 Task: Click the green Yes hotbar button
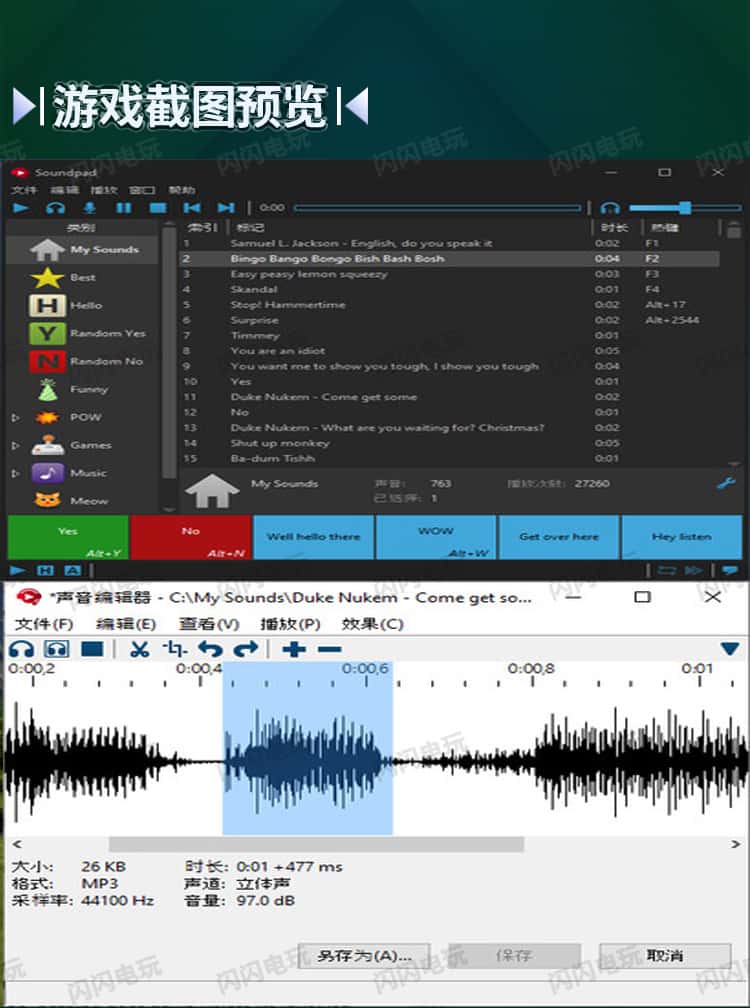pyautogui.click(x=68, y=537)
